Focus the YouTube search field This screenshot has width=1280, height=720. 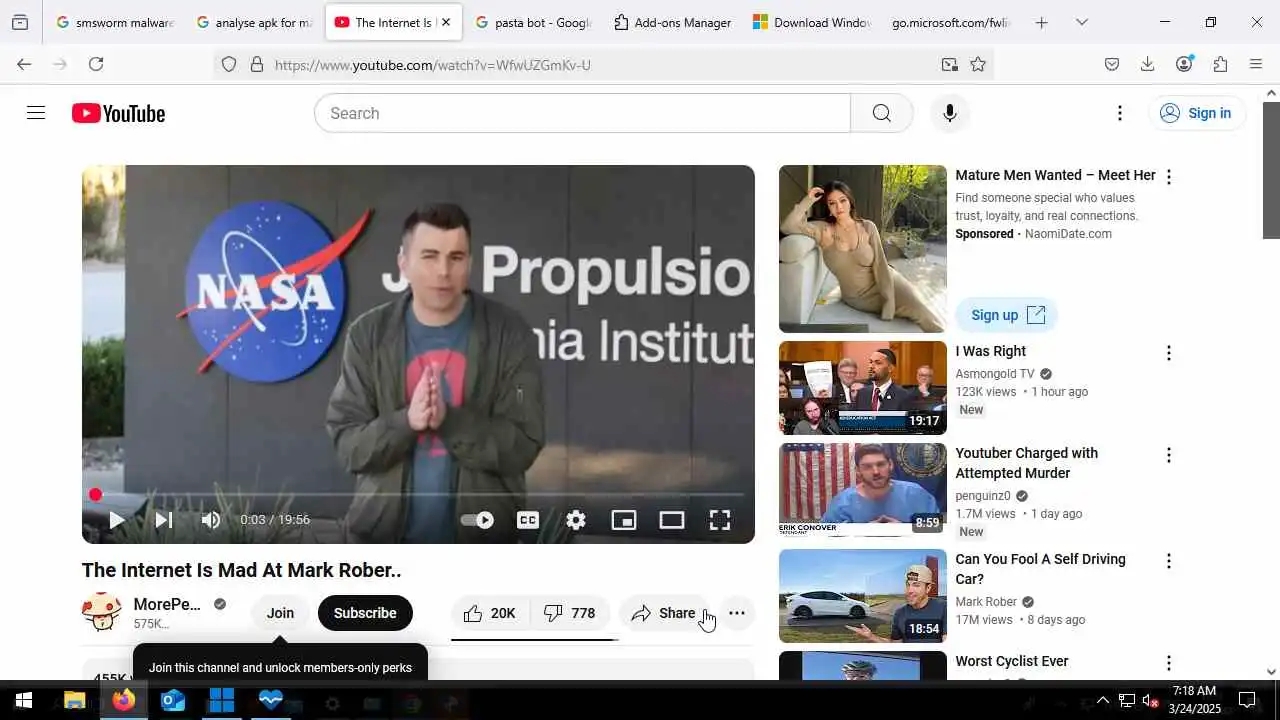click(582, 113)
